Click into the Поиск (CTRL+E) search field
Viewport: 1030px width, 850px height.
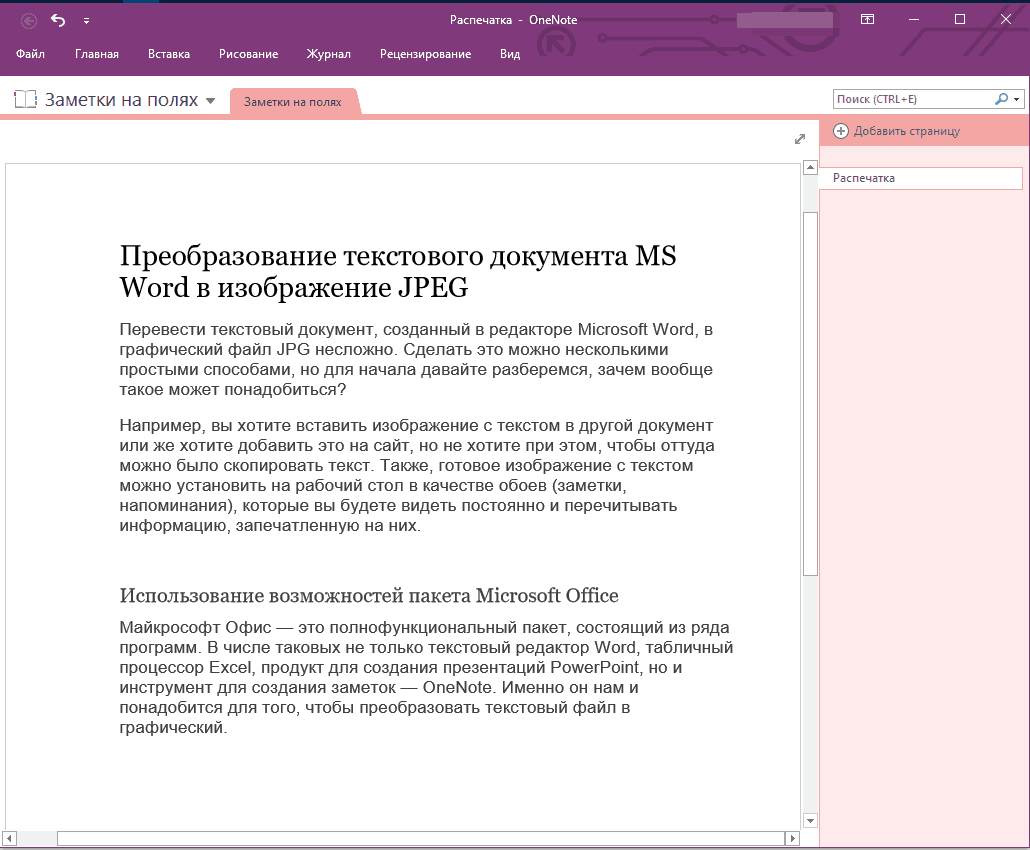913,99
